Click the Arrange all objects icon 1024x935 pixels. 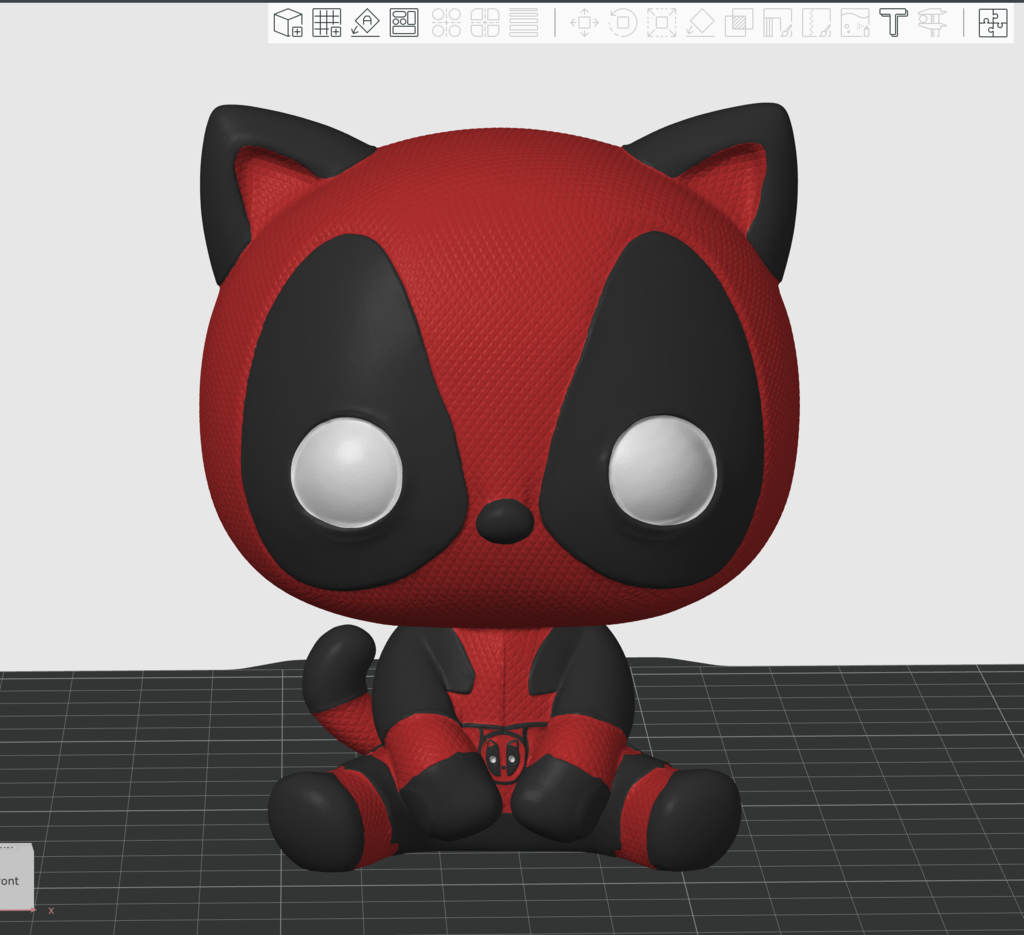(x=404, y=23)
